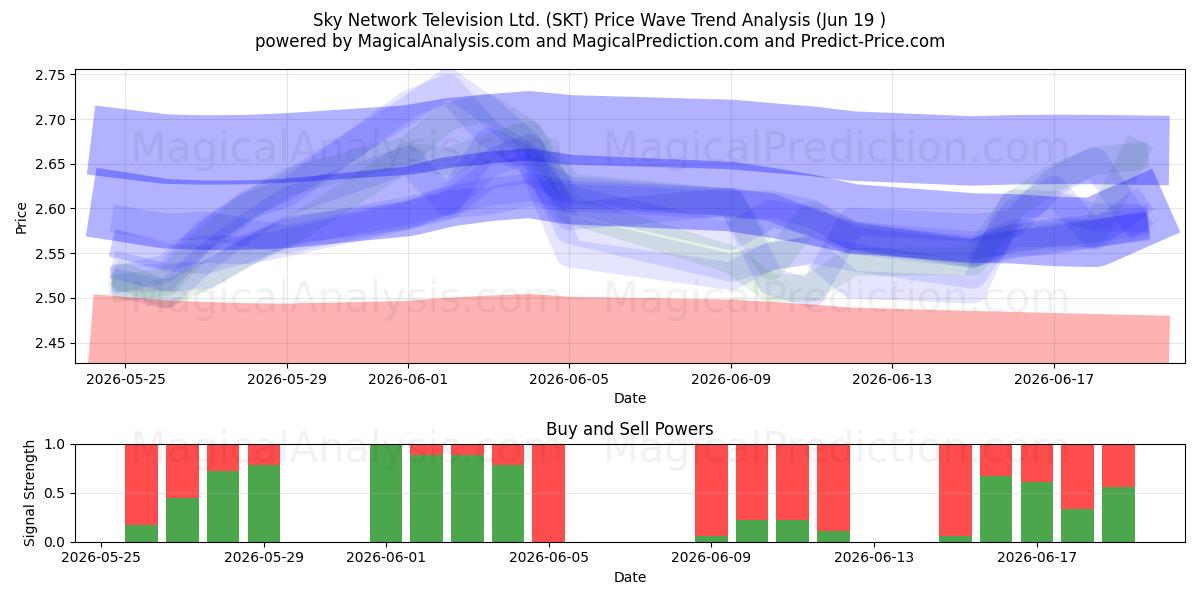Click 'Date' label below Buy/Sell chart

pyautogui.click(x=630, y=577)
